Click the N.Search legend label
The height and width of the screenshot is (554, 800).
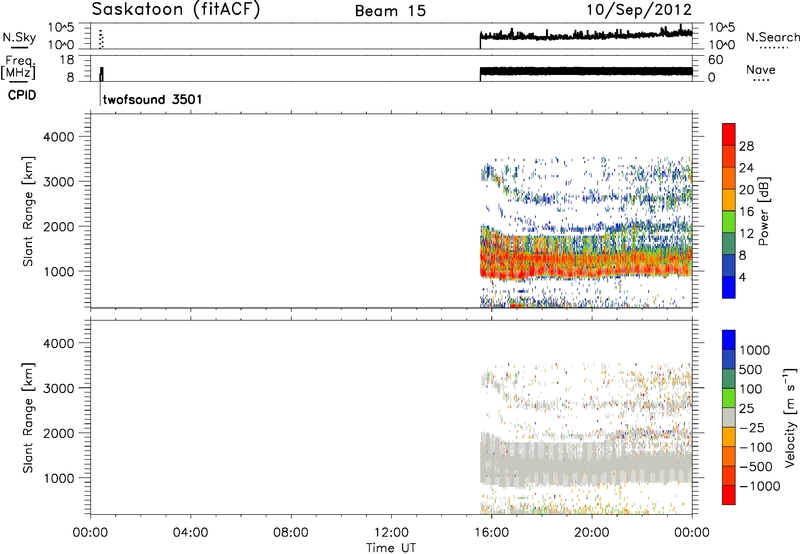773,37
